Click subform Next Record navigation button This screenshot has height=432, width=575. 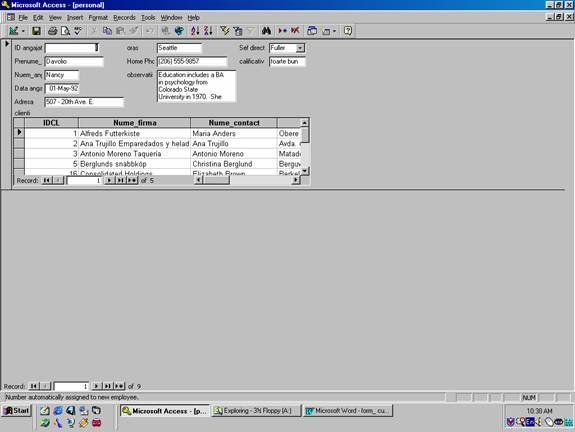109,180
